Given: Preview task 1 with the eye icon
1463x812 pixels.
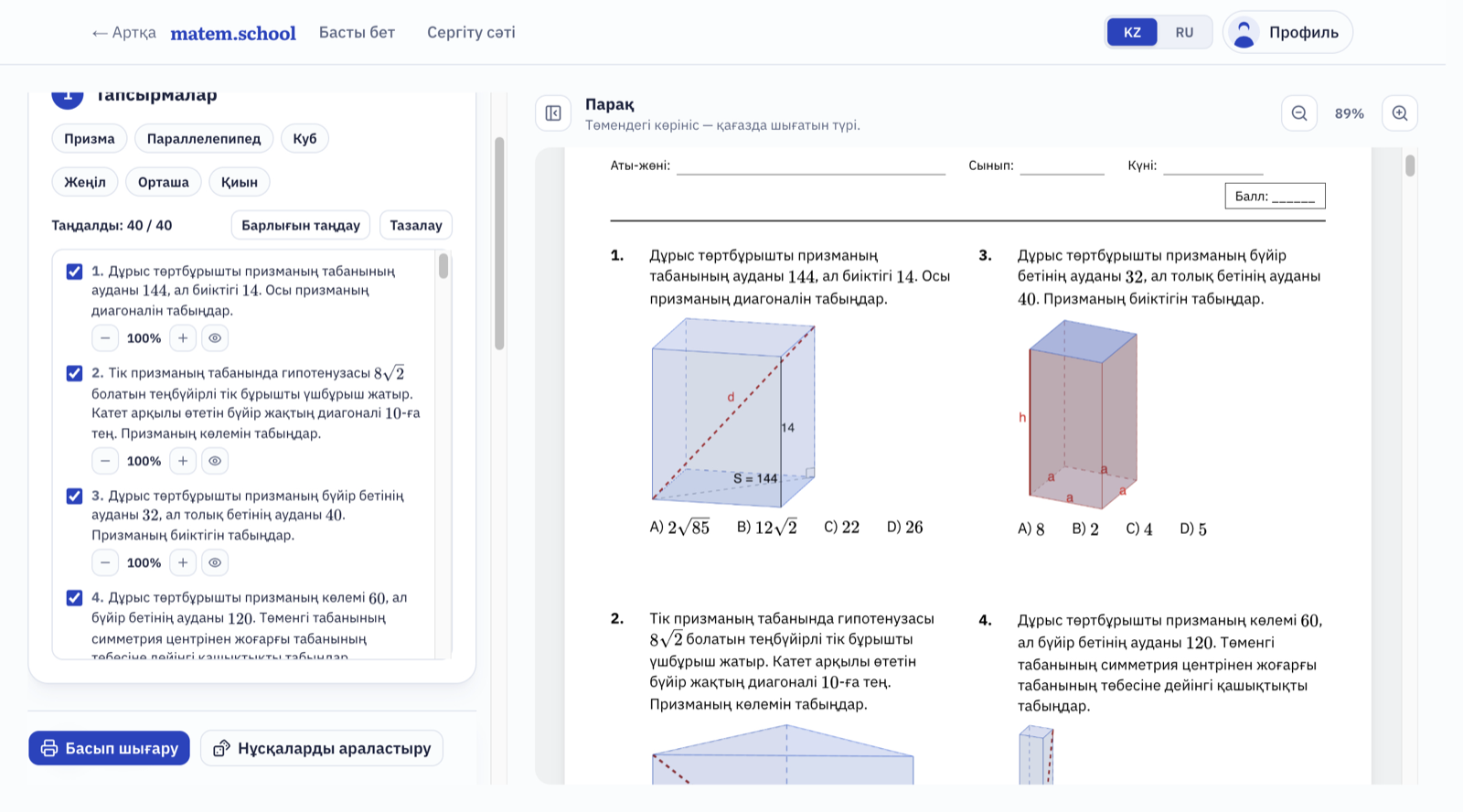Looking at the screenshot, I should (x=215, y=338).
